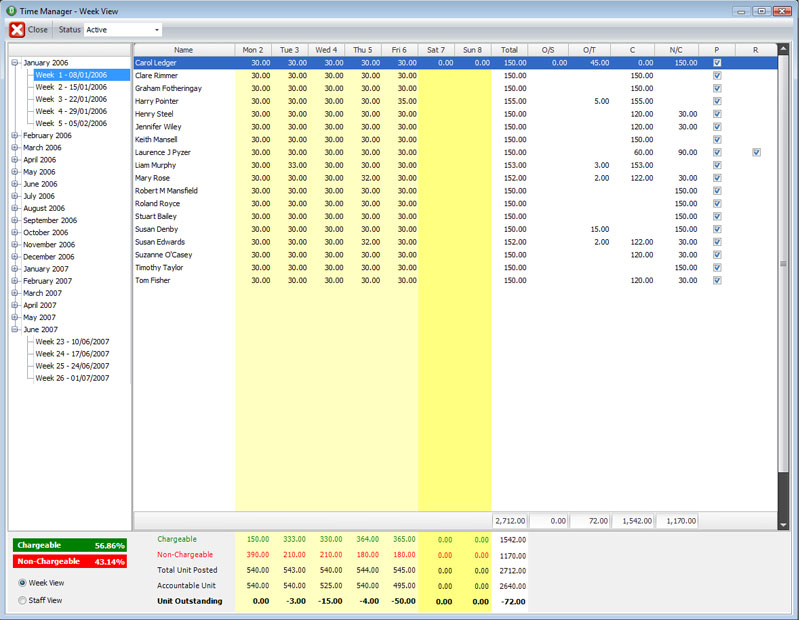Expand the December 2006 tree node
Screen dimensions: 800x620
coord(15,257)
